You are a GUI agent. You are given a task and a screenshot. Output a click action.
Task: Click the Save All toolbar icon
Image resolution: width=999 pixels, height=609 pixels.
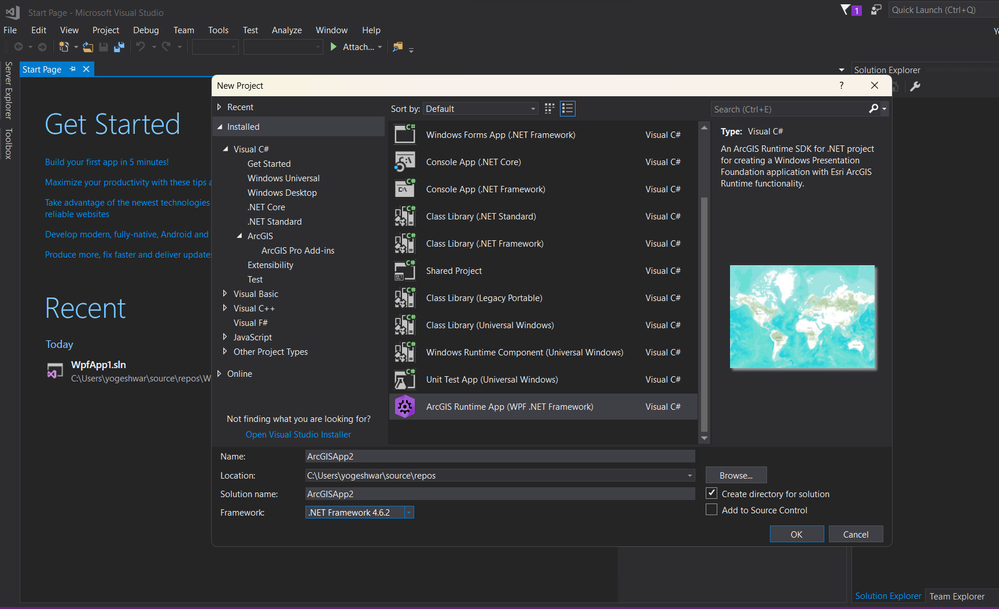pos(119,47)
